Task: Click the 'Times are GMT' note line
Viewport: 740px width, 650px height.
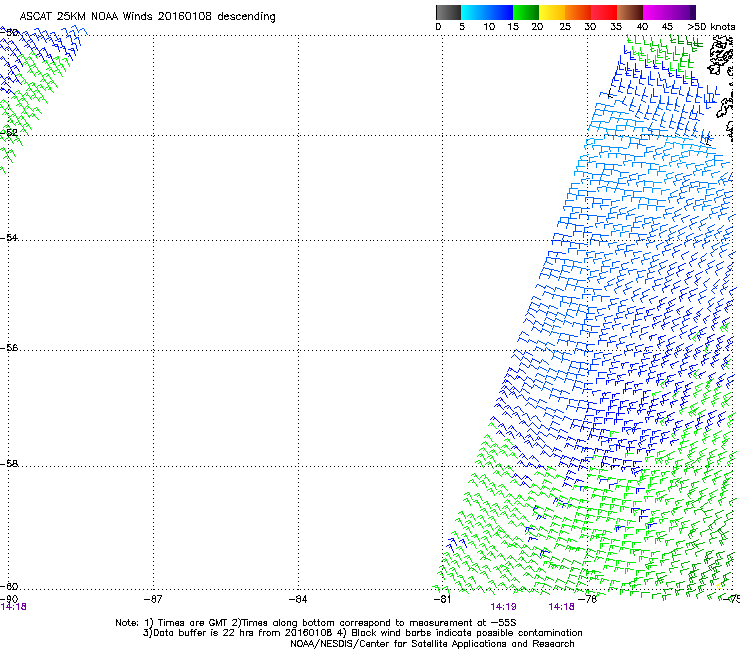Action: click(316, 623)
